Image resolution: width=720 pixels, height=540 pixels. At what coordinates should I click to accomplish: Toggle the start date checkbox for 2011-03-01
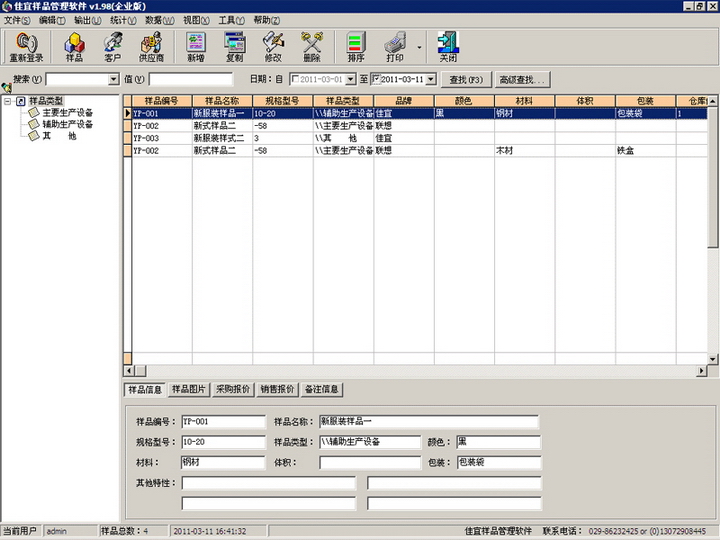pyautogui.click(x=295, y=79)
